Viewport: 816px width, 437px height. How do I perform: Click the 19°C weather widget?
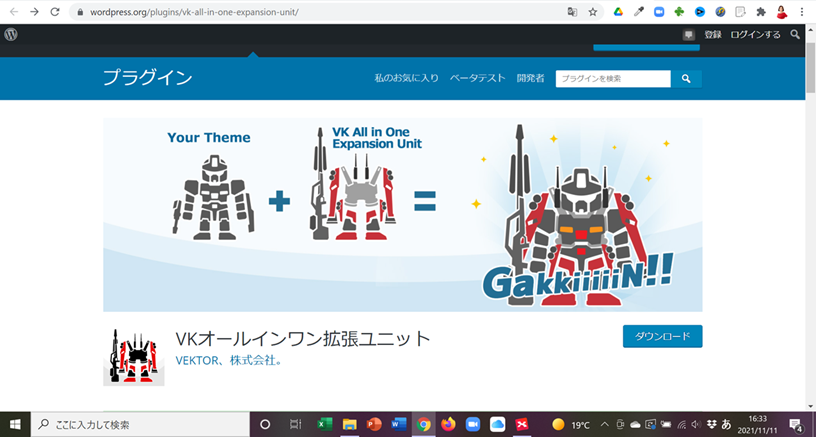[x=571, y=425]
